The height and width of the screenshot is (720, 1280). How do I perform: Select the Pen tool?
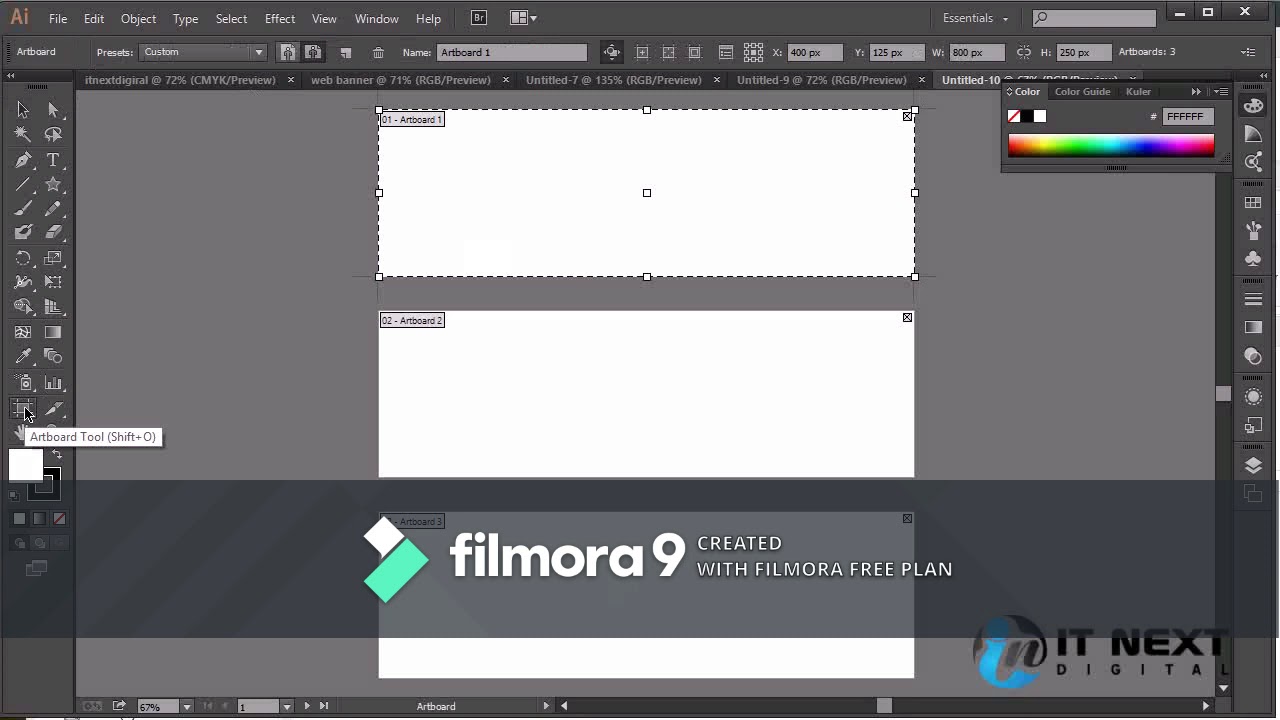pos(23,160)
